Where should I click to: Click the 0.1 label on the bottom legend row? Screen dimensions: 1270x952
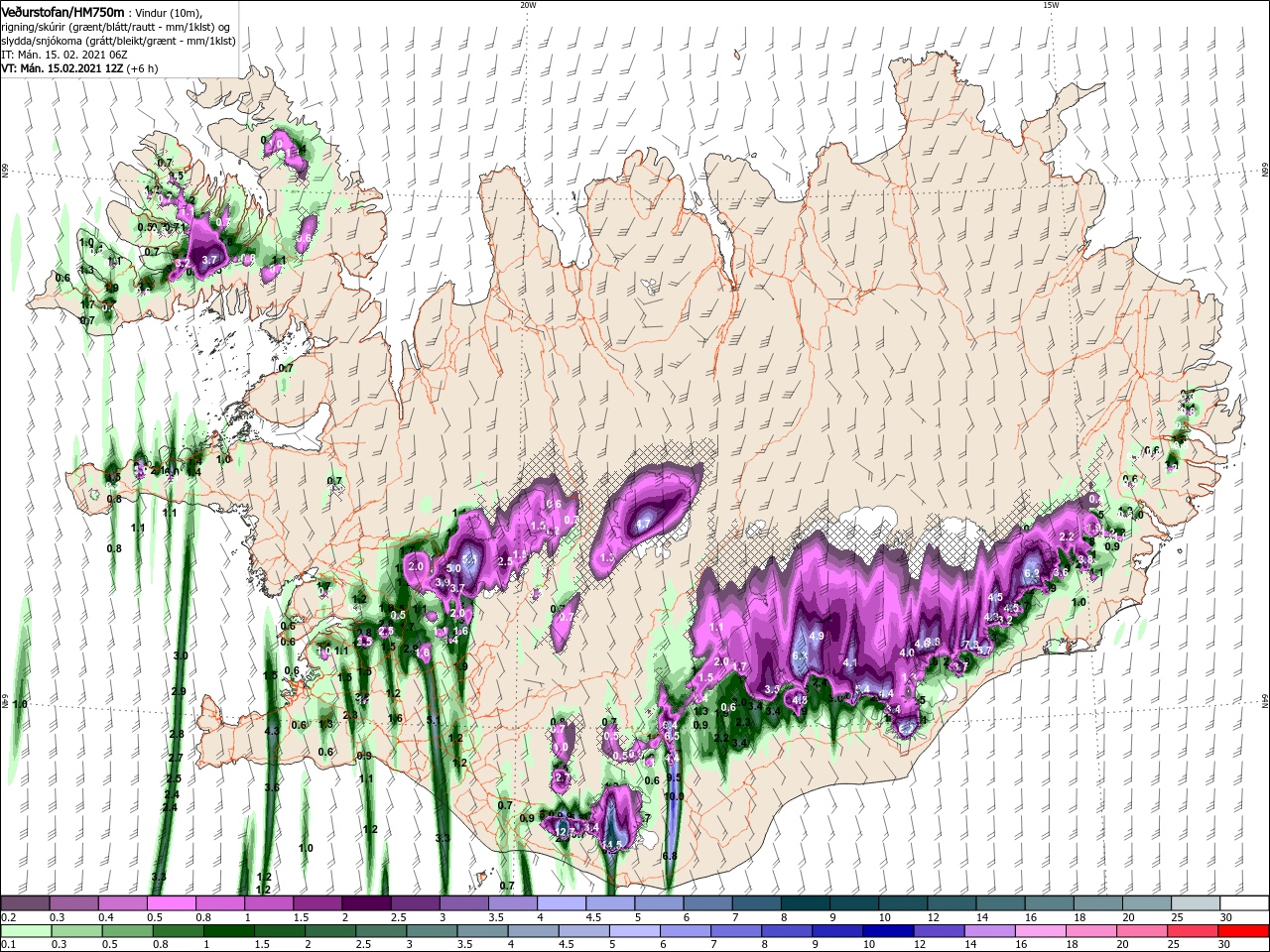point(8,945)
